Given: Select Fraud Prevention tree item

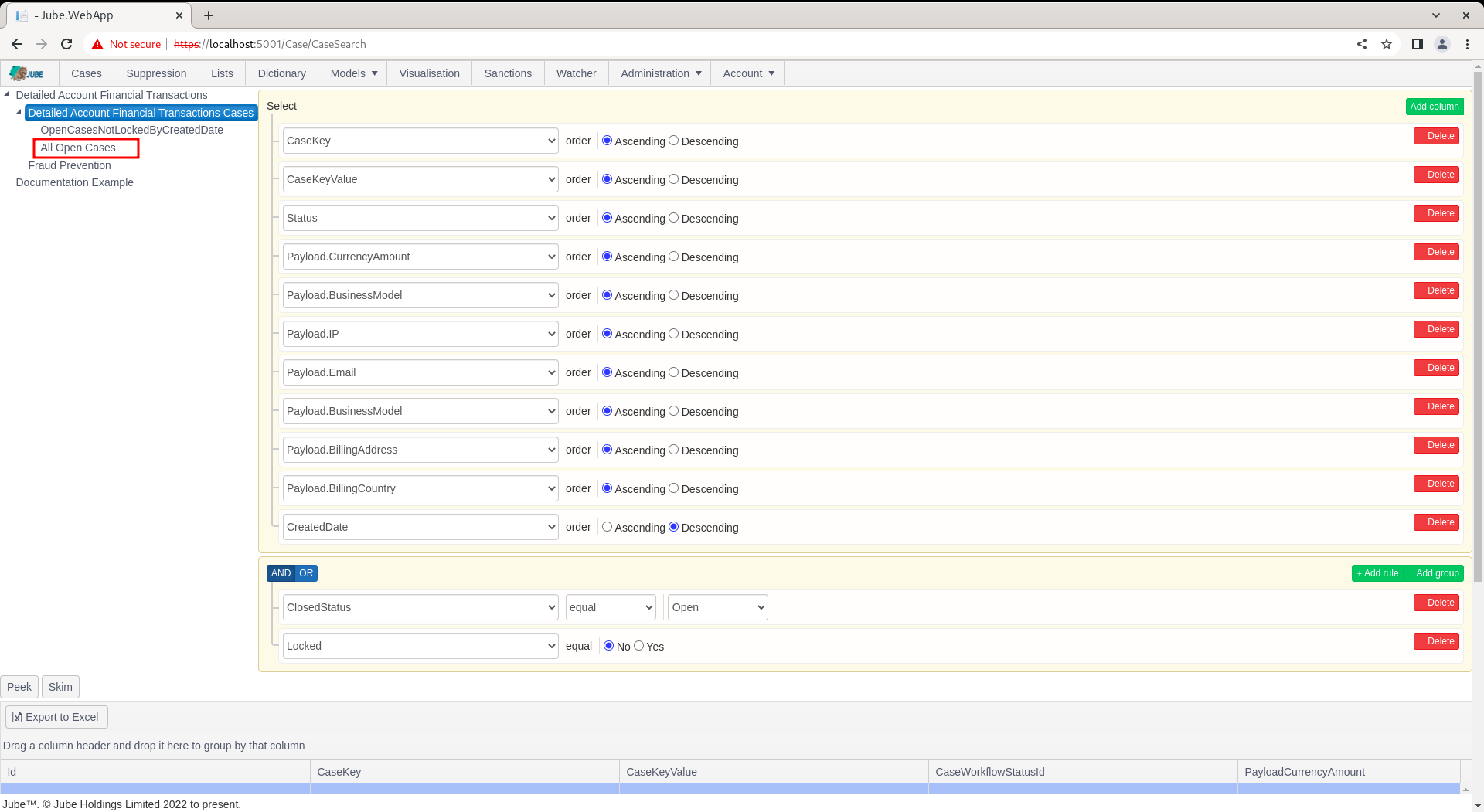Looking at the screenshot, I should [x=70, y=165].
